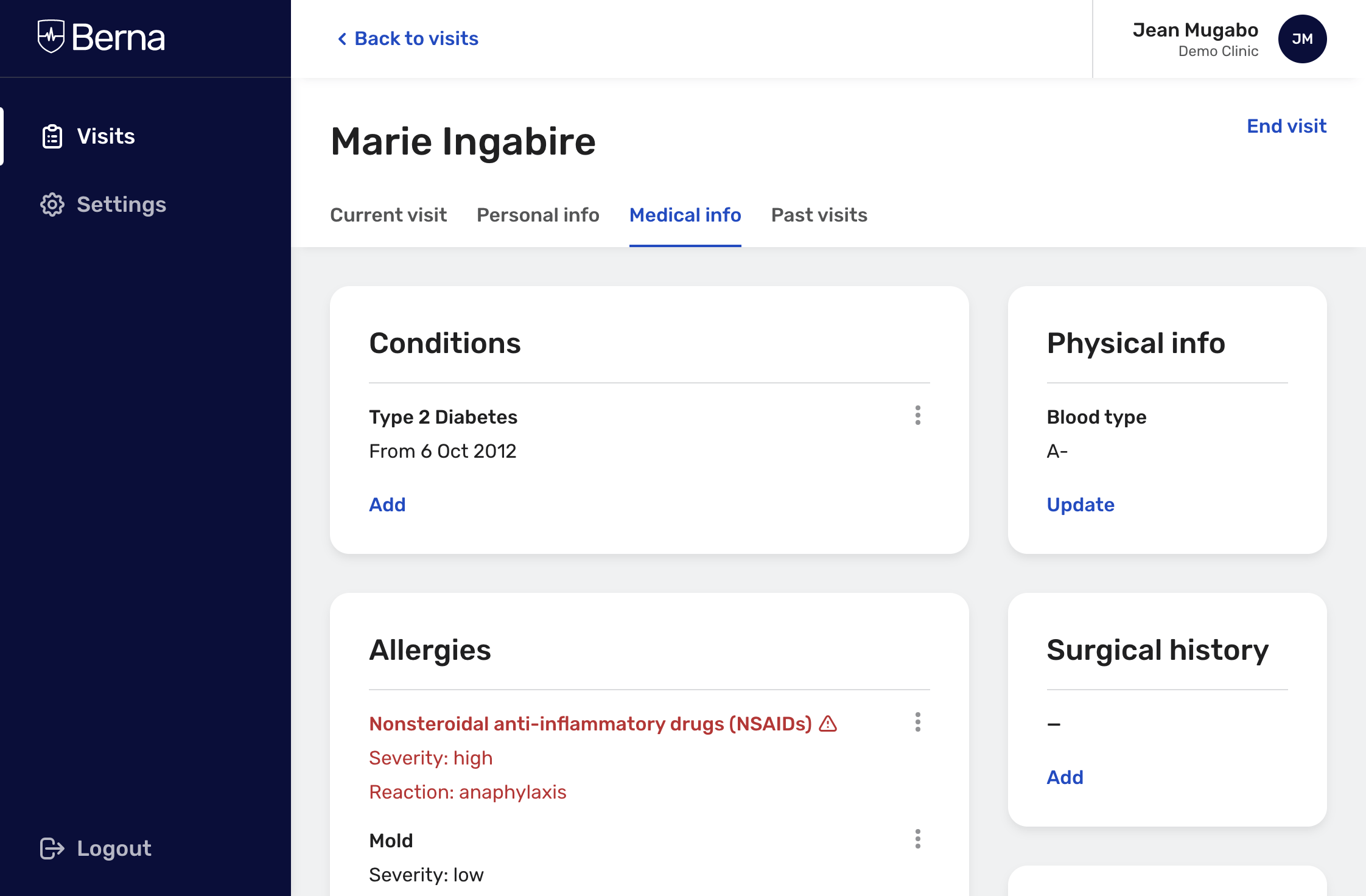
Task: Click Visits in the navigation menu
Action: pyautogui.click(x=106, y=136)
